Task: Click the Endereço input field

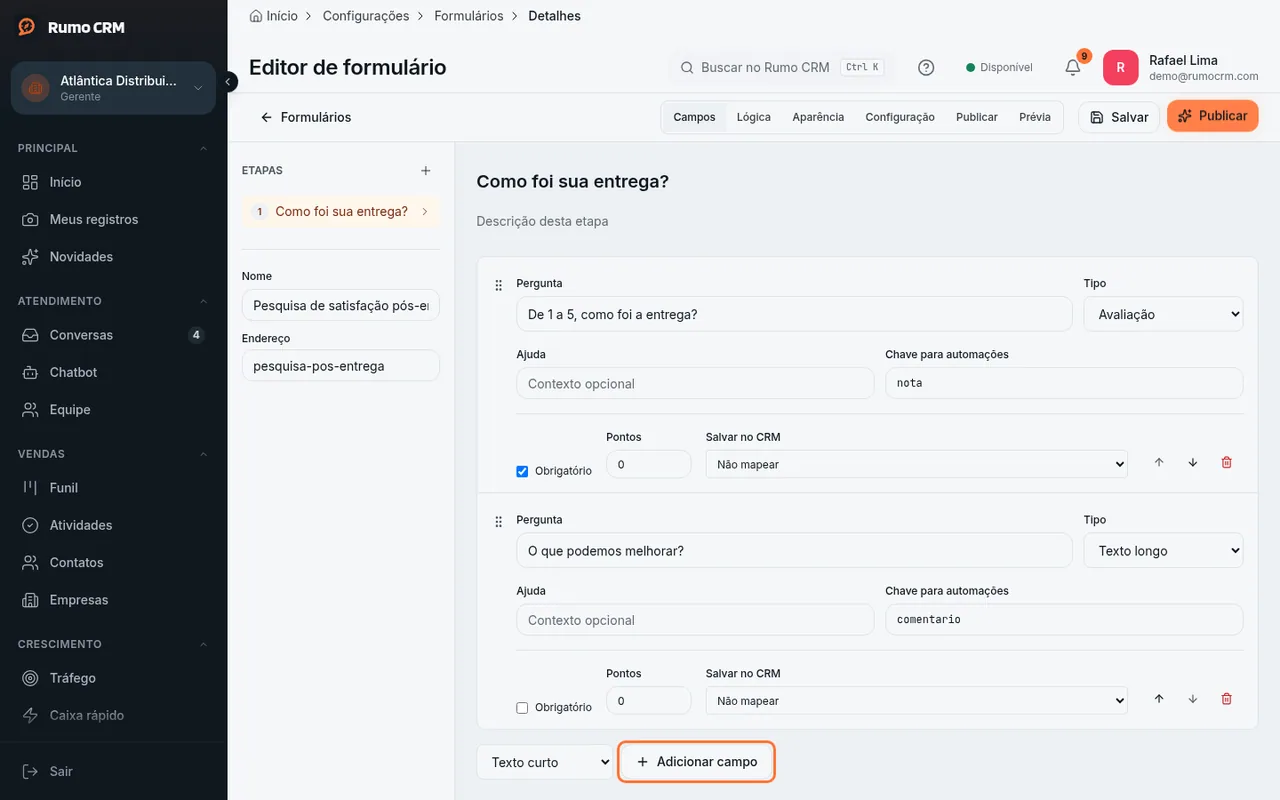Action: tap(341, 366)
